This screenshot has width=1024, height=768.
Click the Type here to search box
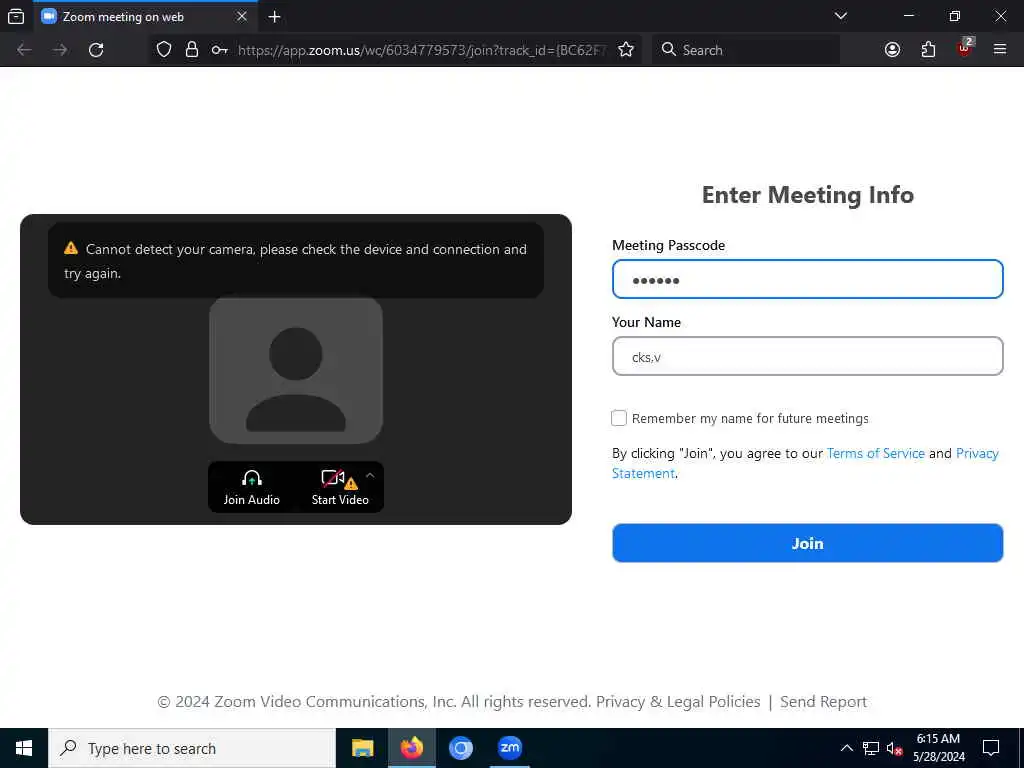(x=192, y=748)
